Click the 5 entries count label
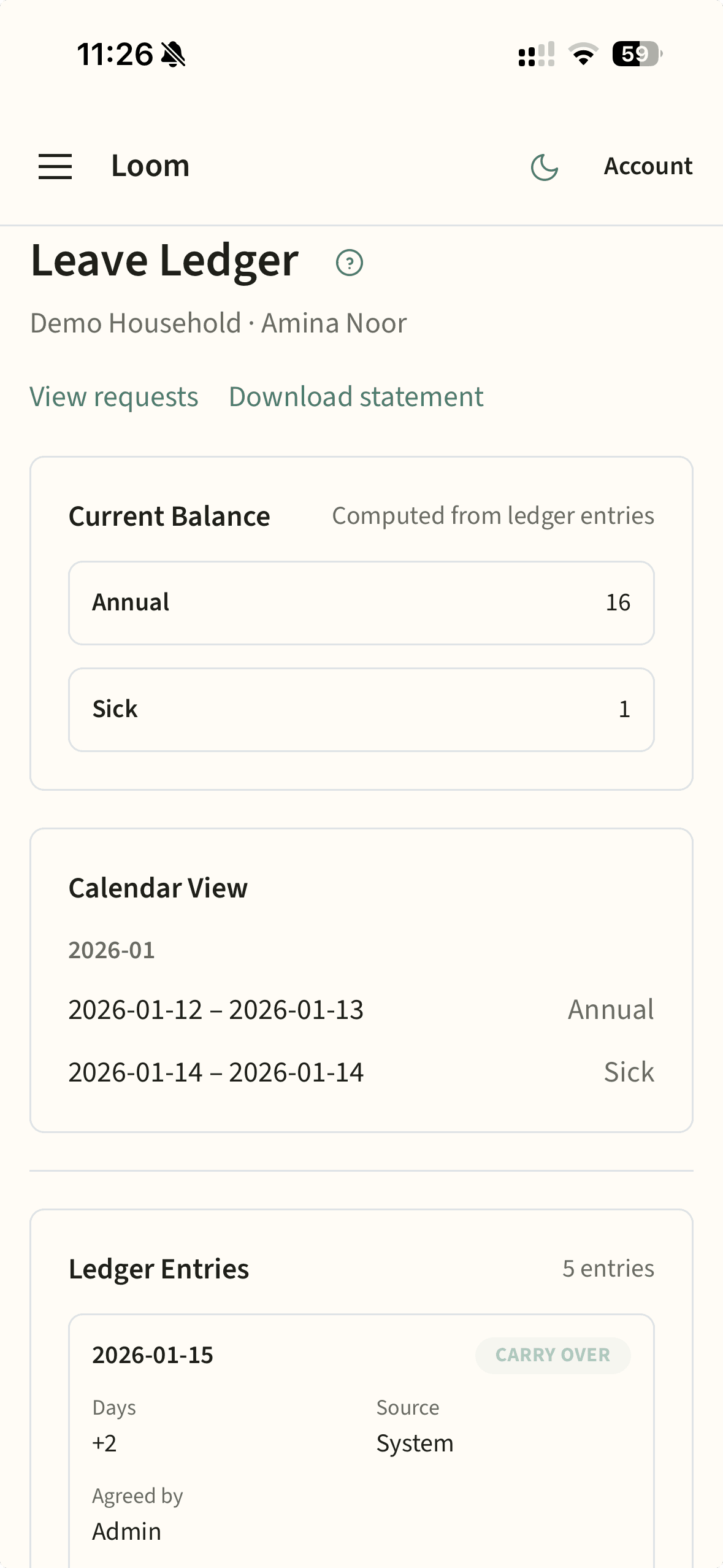The image size is (723, 1568). [x=608, y=1269]
